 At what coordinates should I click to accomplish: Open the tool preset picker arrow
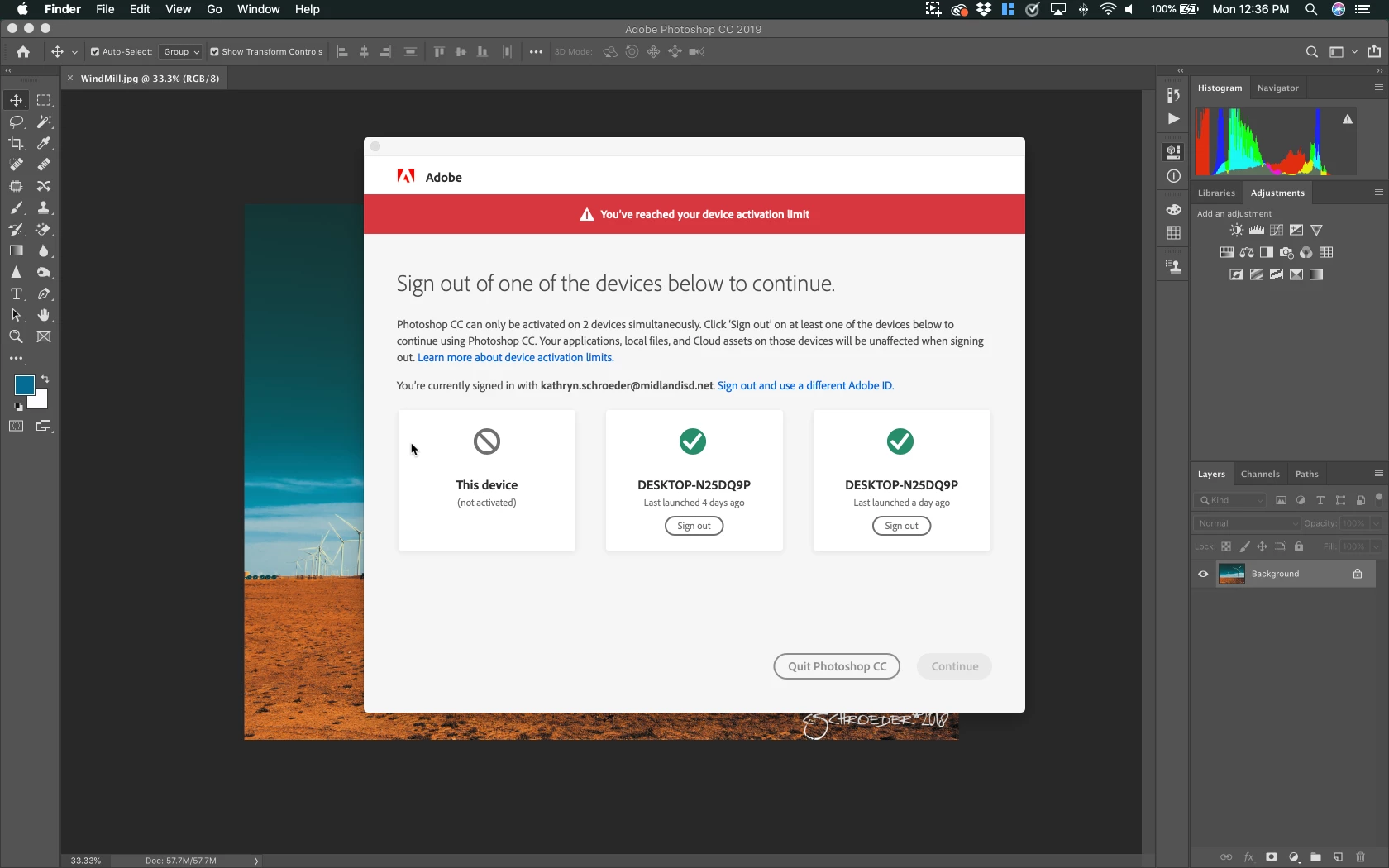pos(74,52)
